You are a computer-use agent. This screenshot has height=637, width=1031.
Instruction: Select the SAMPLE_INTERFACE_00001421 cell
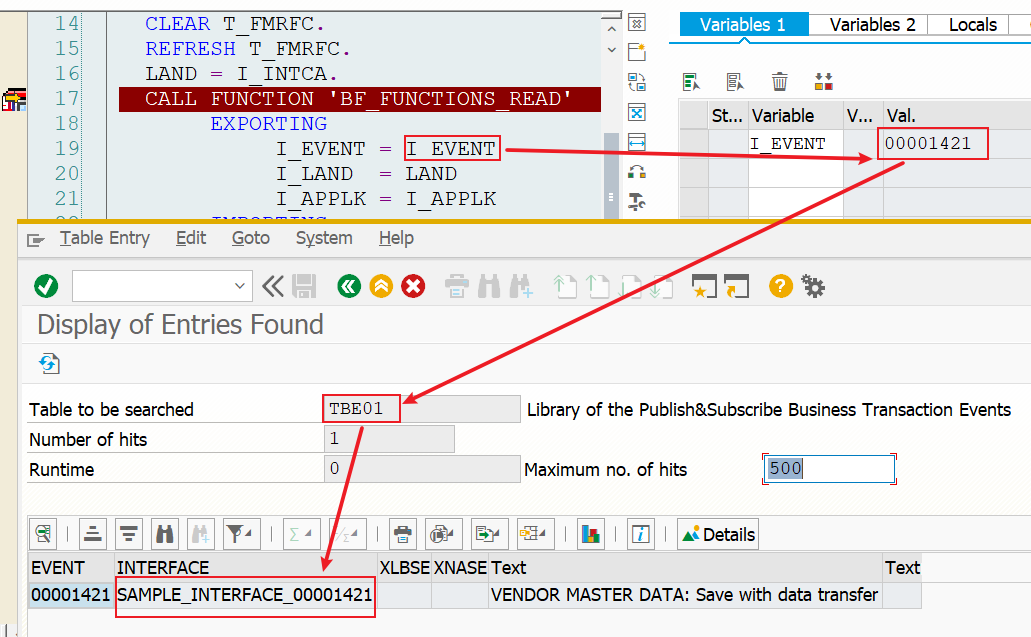245,595
